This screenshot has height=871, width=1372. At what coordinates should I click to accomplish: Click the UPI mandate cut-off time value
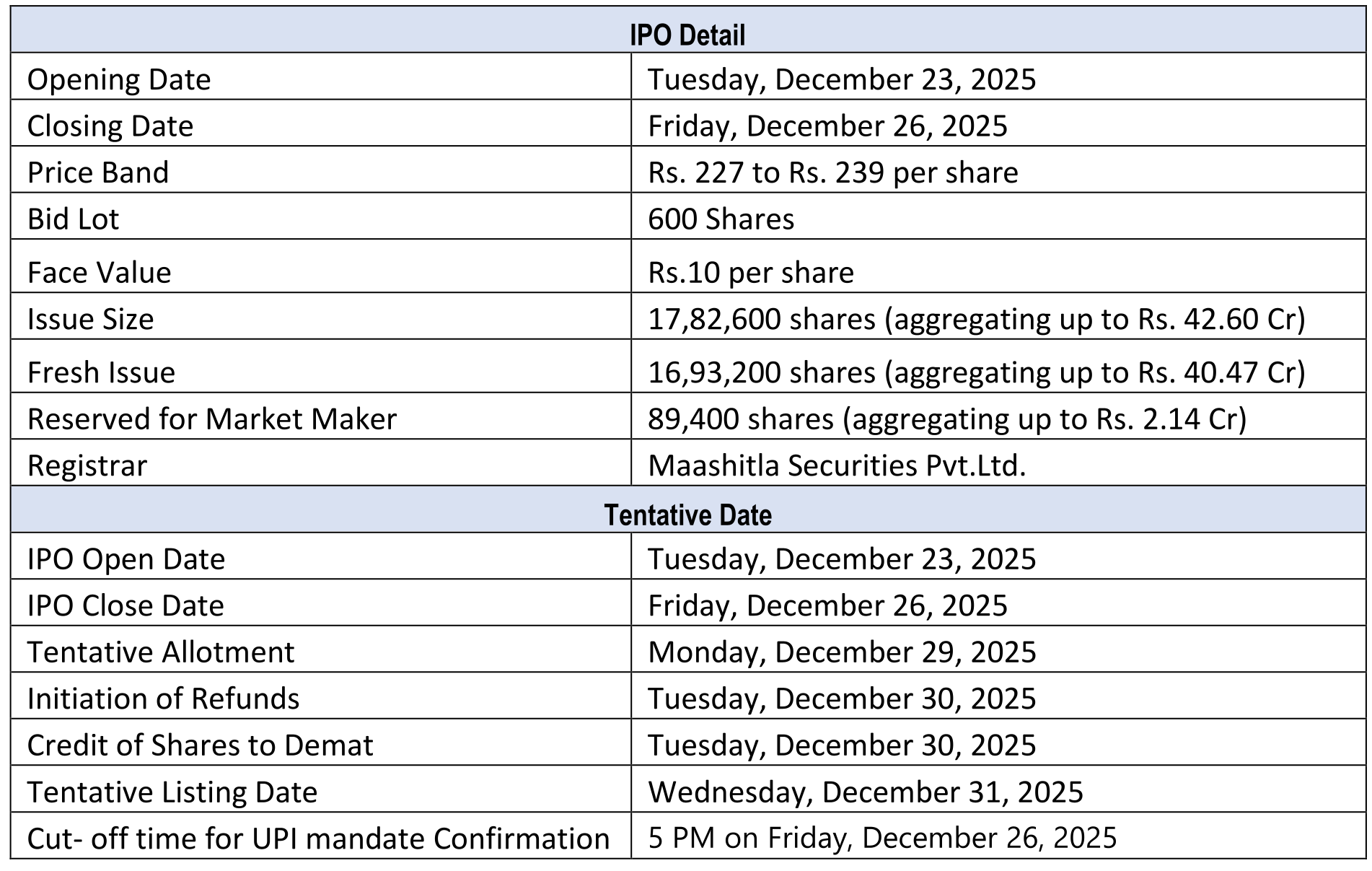pos(881,838)
